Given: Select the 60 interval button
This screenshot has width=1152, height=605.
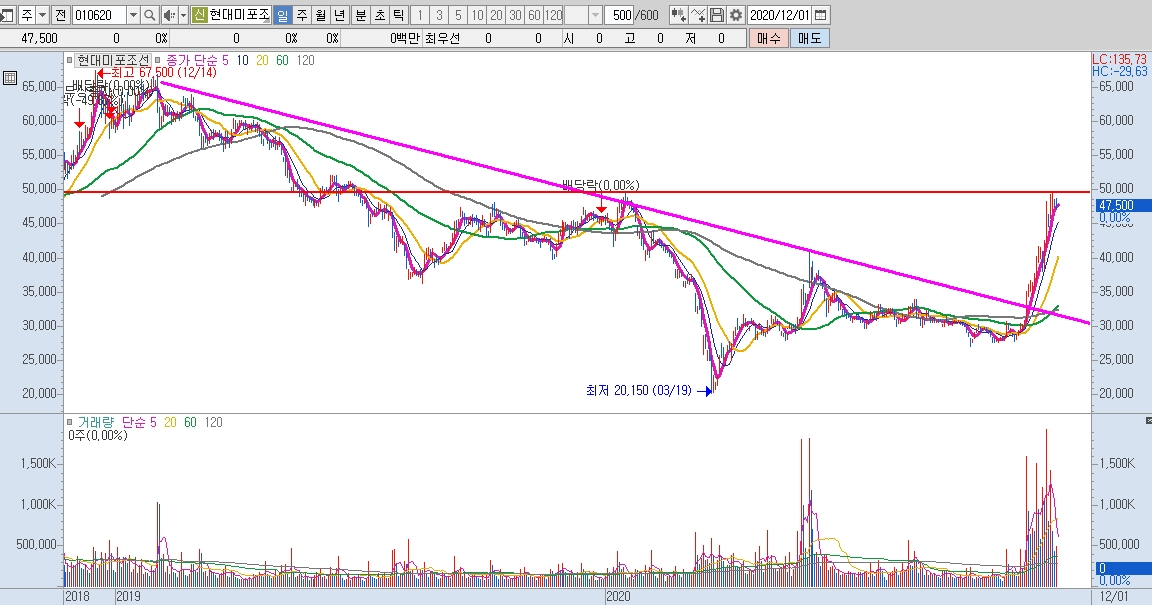Looking at the screenshot, I should [x=534, y=15].
